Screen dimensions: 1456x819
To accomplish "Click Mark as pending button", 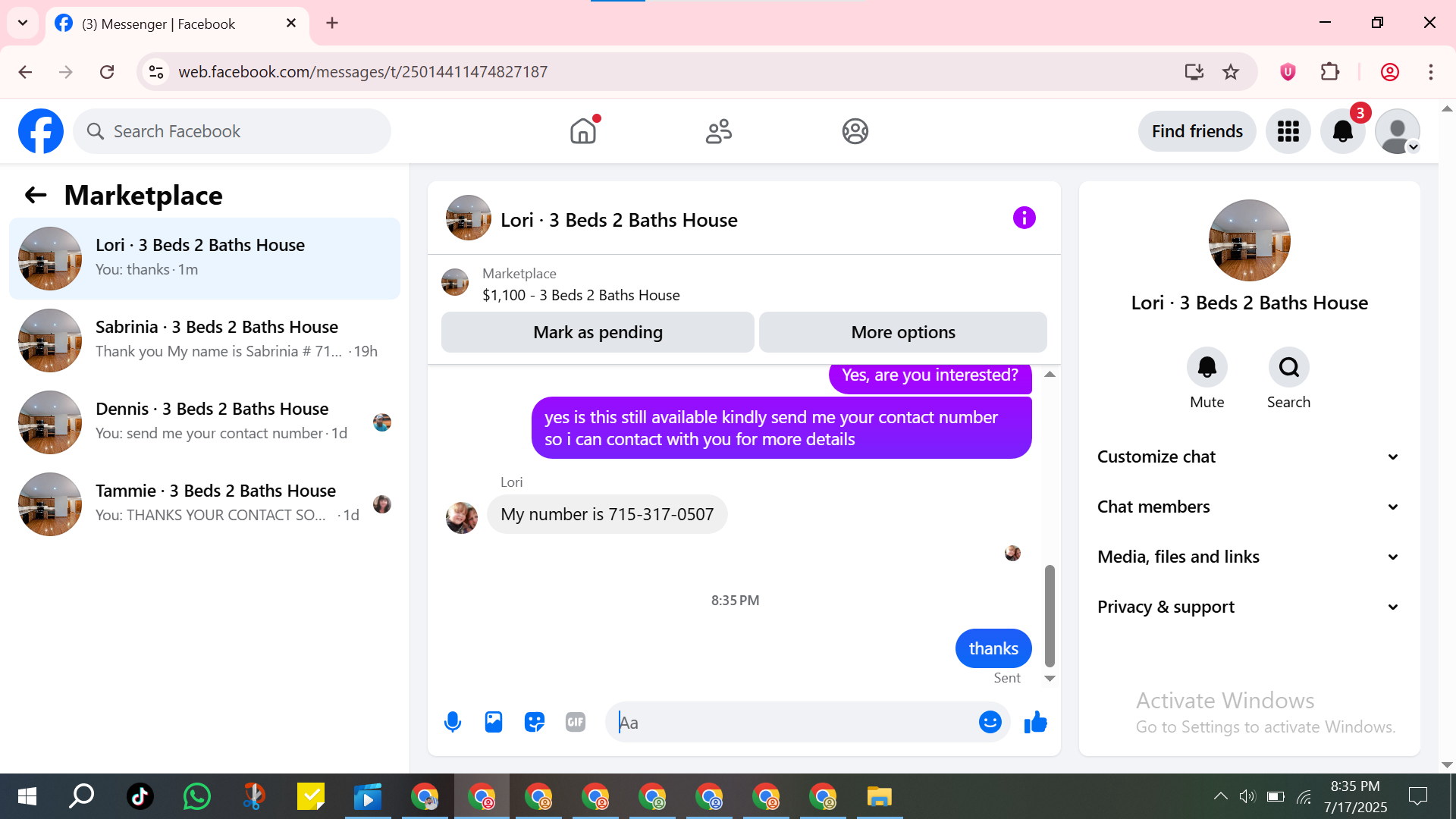I will 598,332.
